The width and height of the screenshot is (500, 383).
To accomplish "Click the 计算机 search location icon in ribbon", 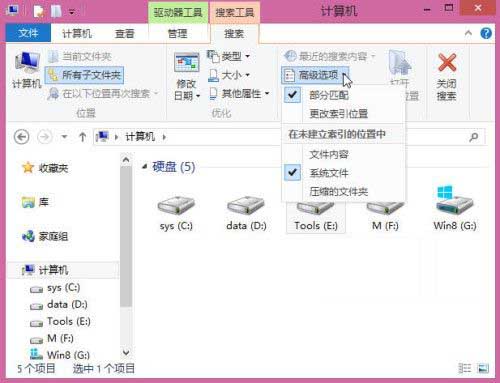I will pos(27,69).
